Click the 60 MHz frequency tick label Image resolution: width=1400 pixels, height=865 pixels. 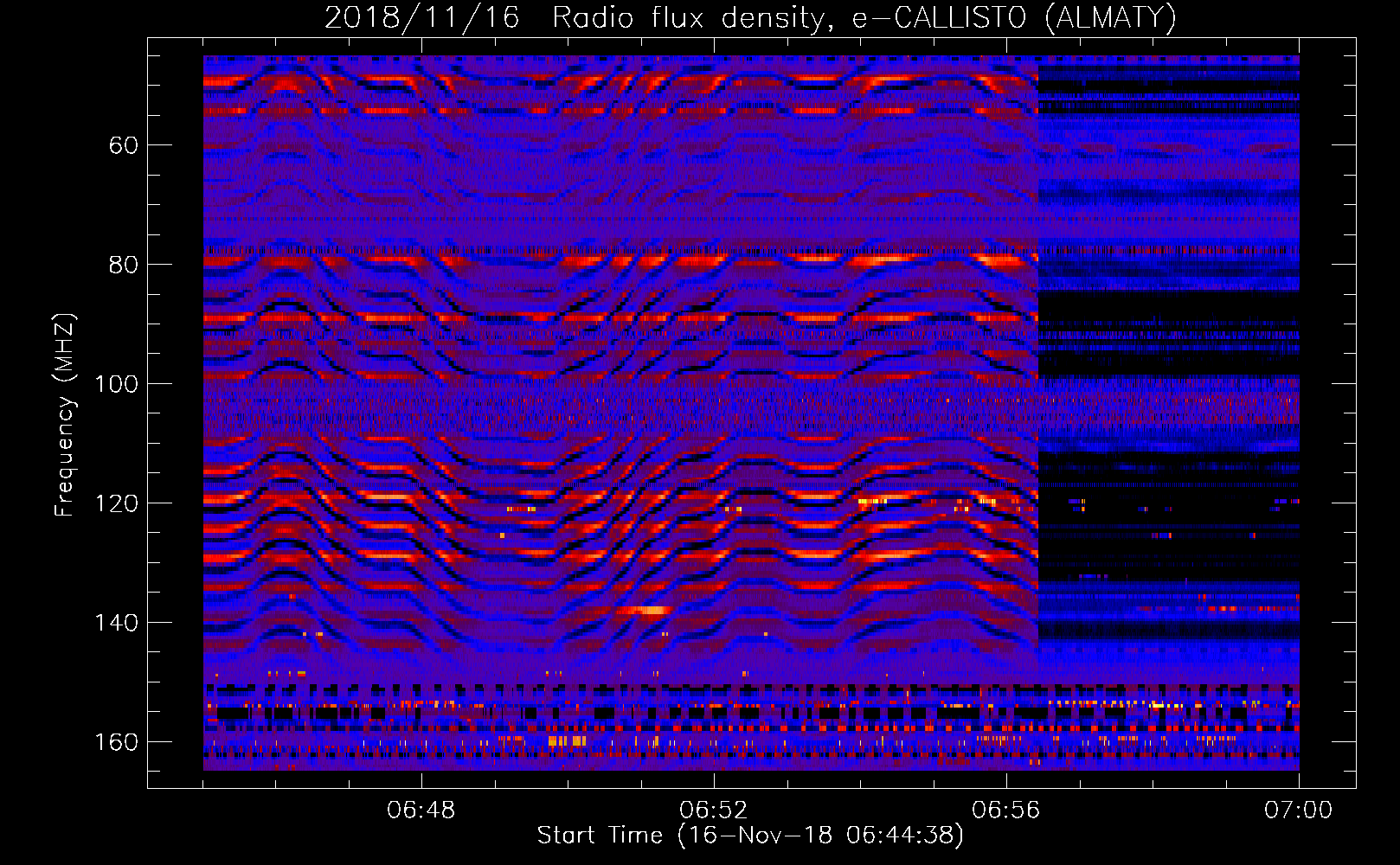coord(123,145)
